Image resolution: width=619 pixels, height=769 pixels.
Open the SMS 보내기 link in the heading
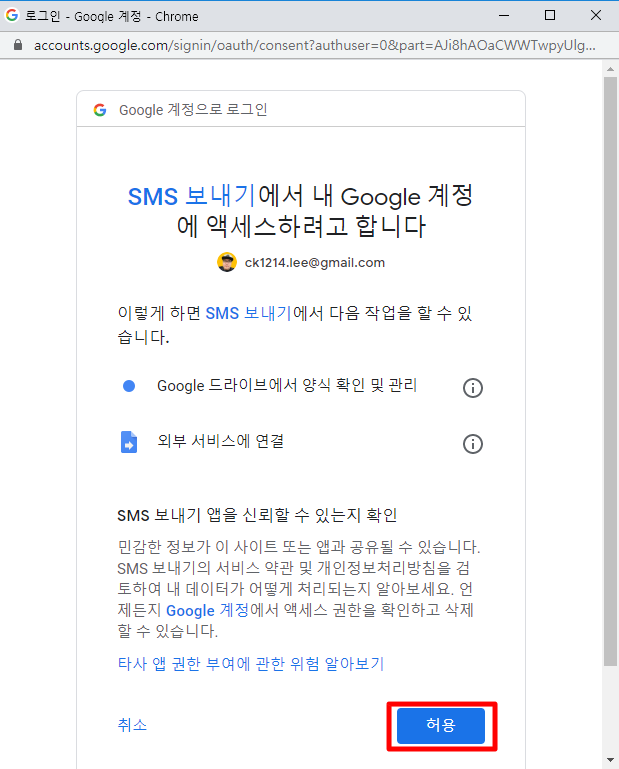192,195
